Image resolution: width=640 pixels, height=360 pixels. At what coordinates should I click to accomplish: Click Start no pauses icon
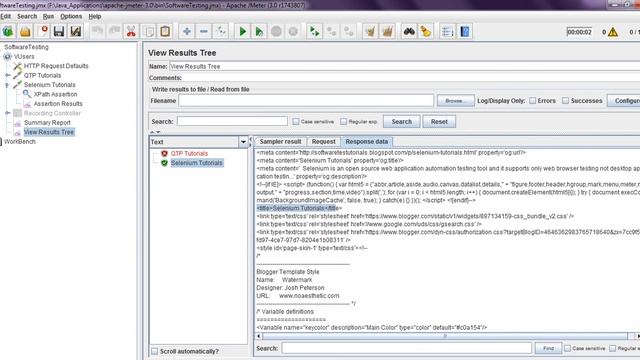click(x=259, y=31)
